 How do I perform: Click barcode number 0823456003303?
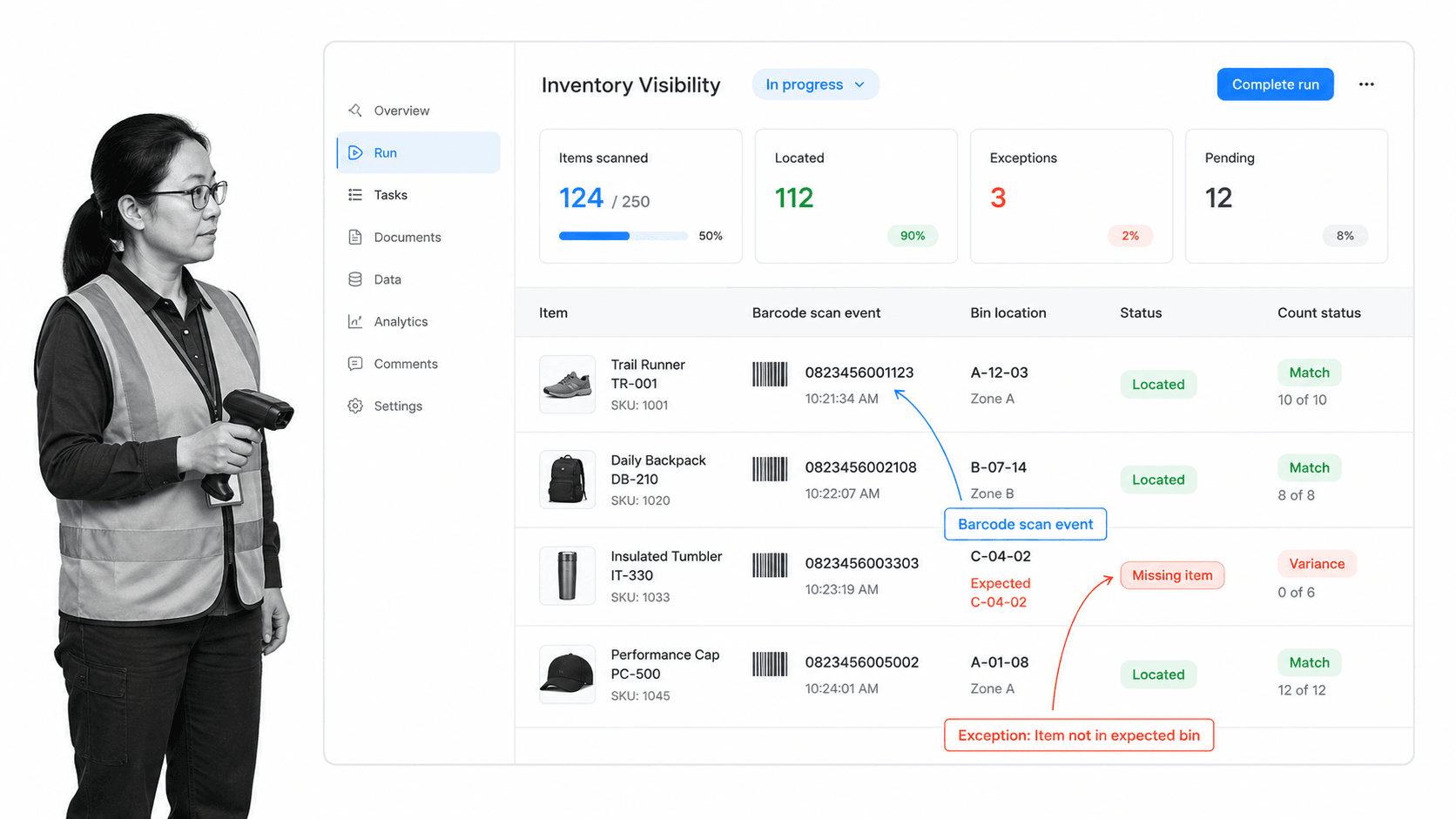point(862,563)
